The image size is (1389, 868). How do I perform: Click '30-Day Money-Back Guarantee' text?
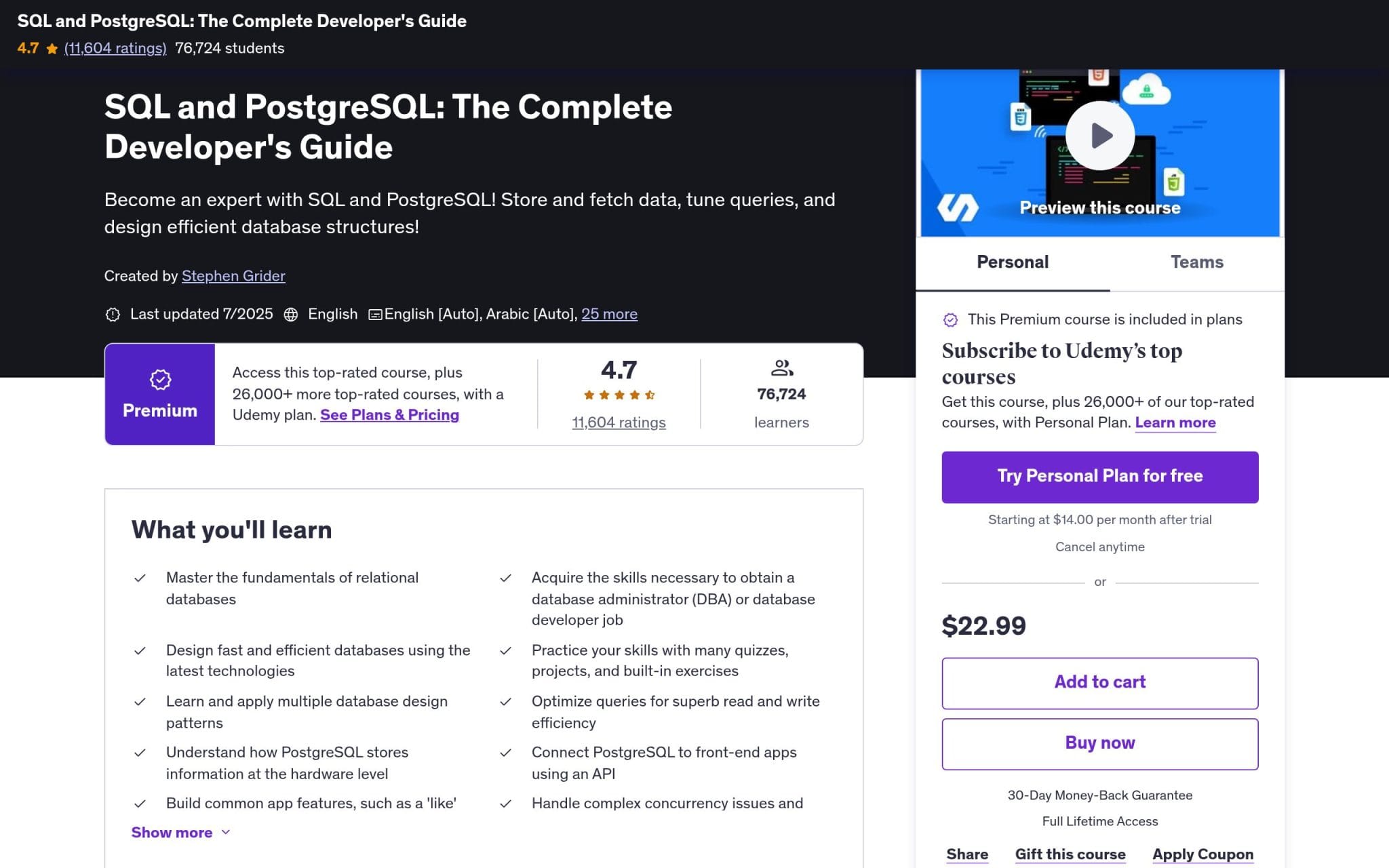pyautogui.click(x=1099, y=795)
